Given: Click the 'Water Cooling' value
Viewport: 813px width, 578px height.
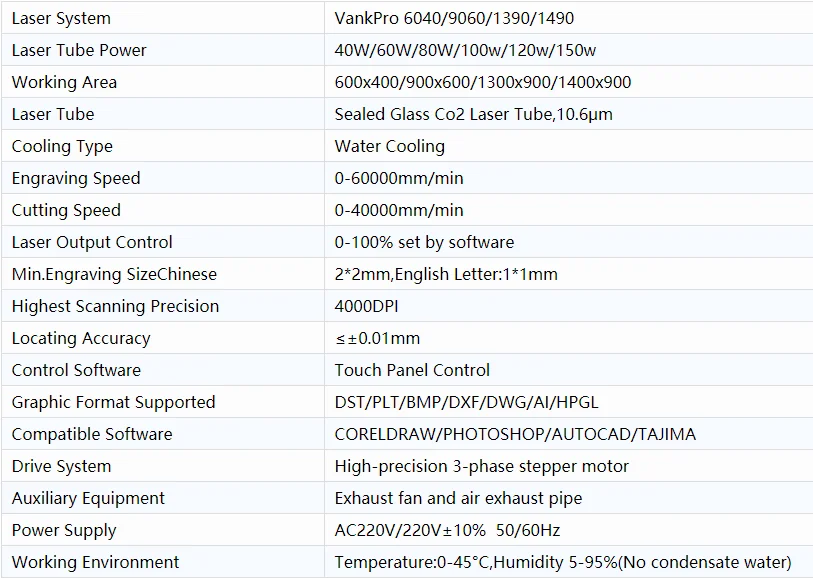Looking at the screenshot, I should [389, 146].
